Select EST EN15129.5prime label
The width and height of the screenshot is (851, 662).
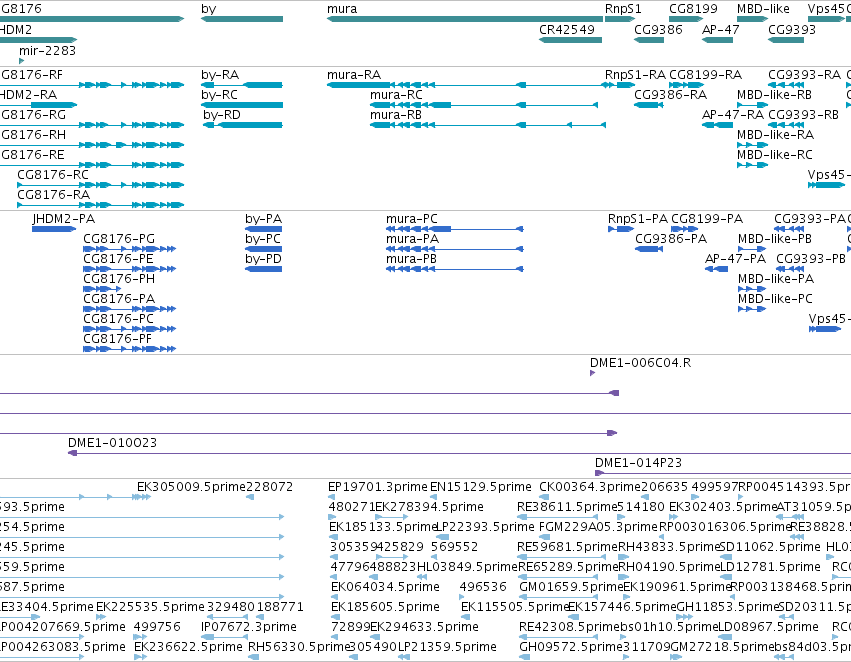(480, 487)
